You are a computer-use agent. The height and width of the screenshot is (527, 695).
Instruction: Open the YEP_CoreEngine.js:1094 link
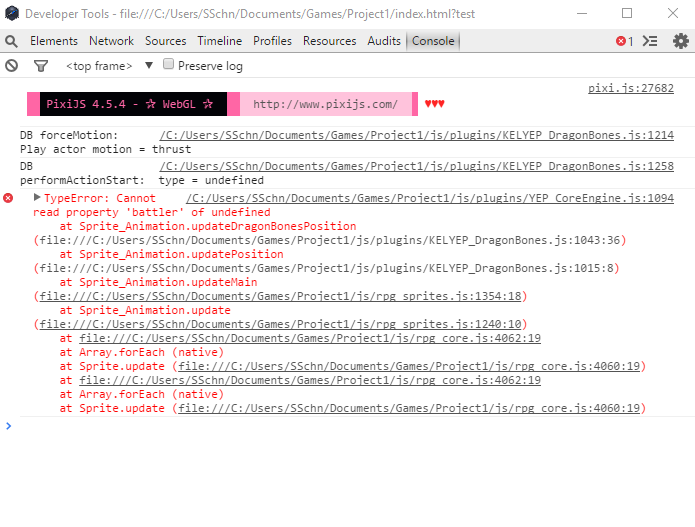point(430,198)
